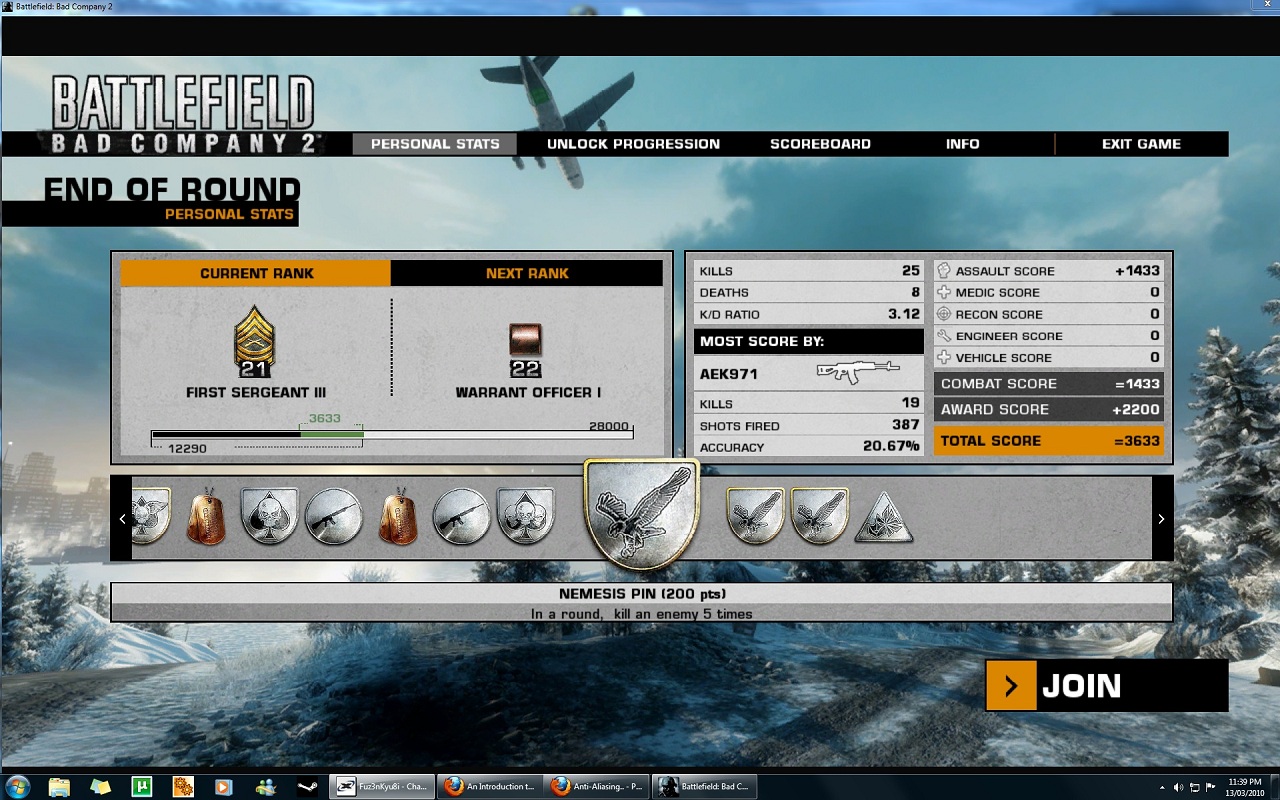Click the 'MOST SCORE BY:' header

(809, 341)
